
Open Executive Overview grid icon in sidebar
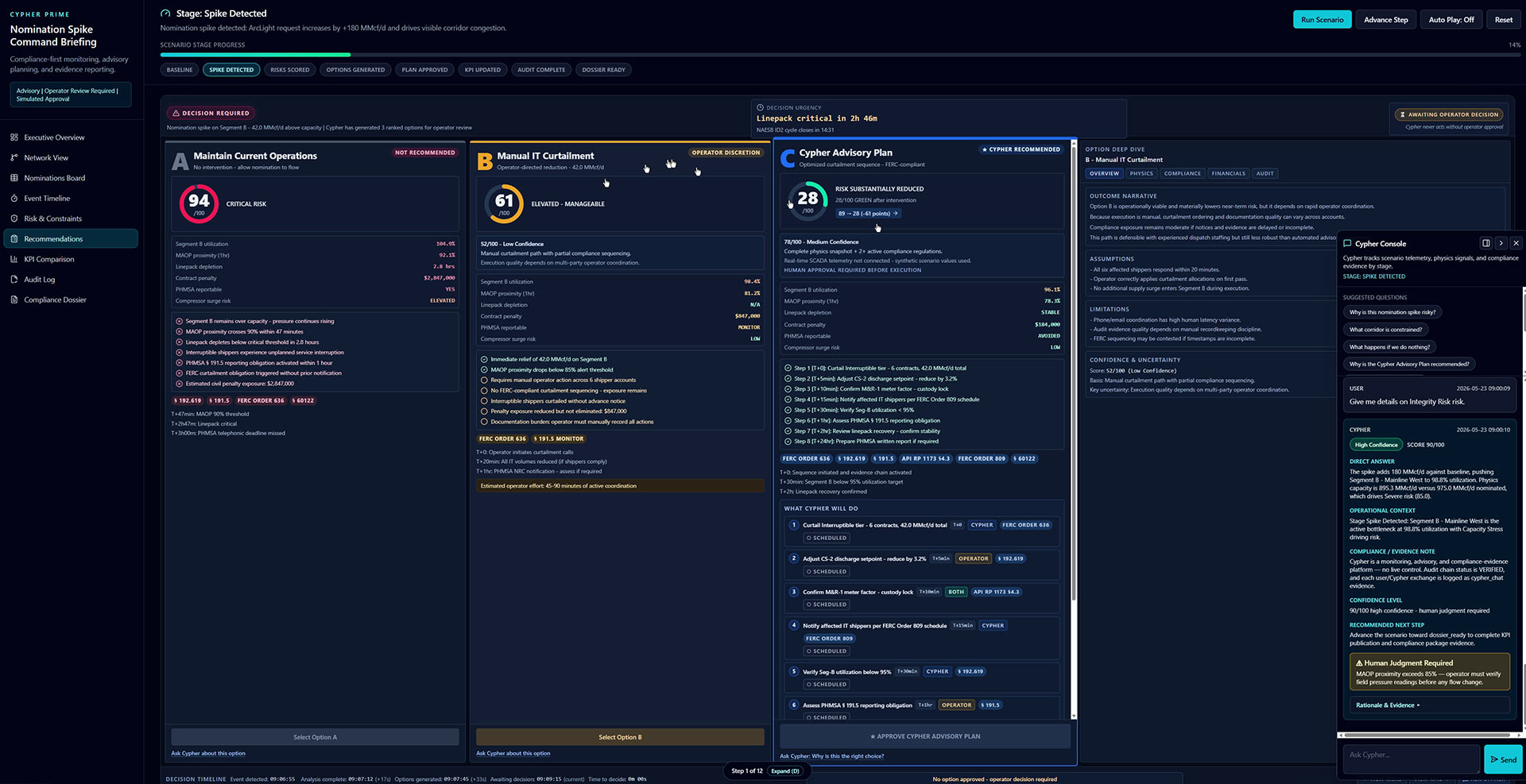pyautogui.click(x=14, y=137)
